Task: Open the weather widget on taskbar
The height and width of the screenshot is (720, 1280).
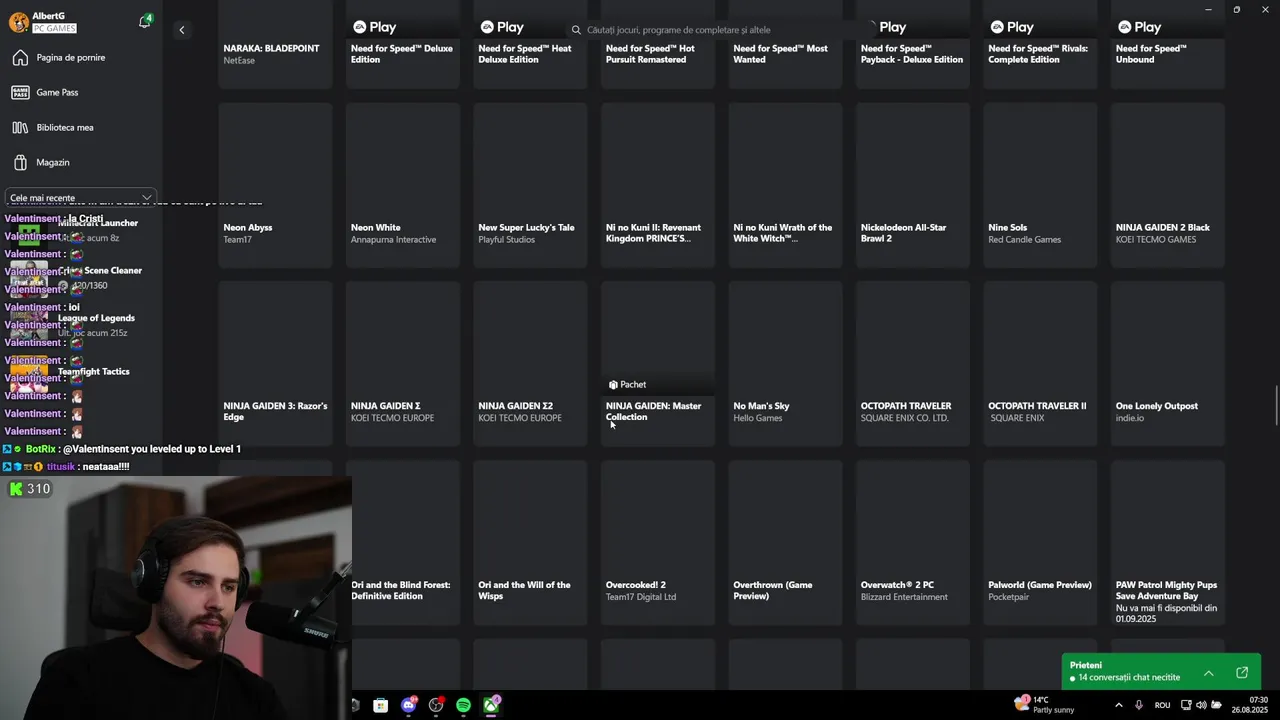Action: (x=1045, y=705)
